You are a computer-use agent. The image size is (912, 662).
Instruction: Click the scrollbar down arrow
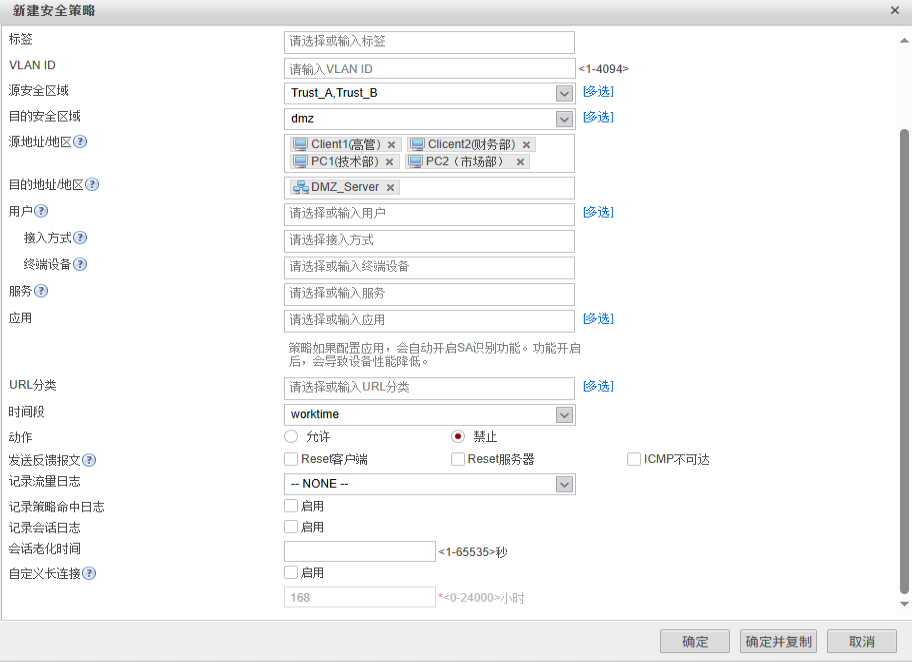point(904,604)
